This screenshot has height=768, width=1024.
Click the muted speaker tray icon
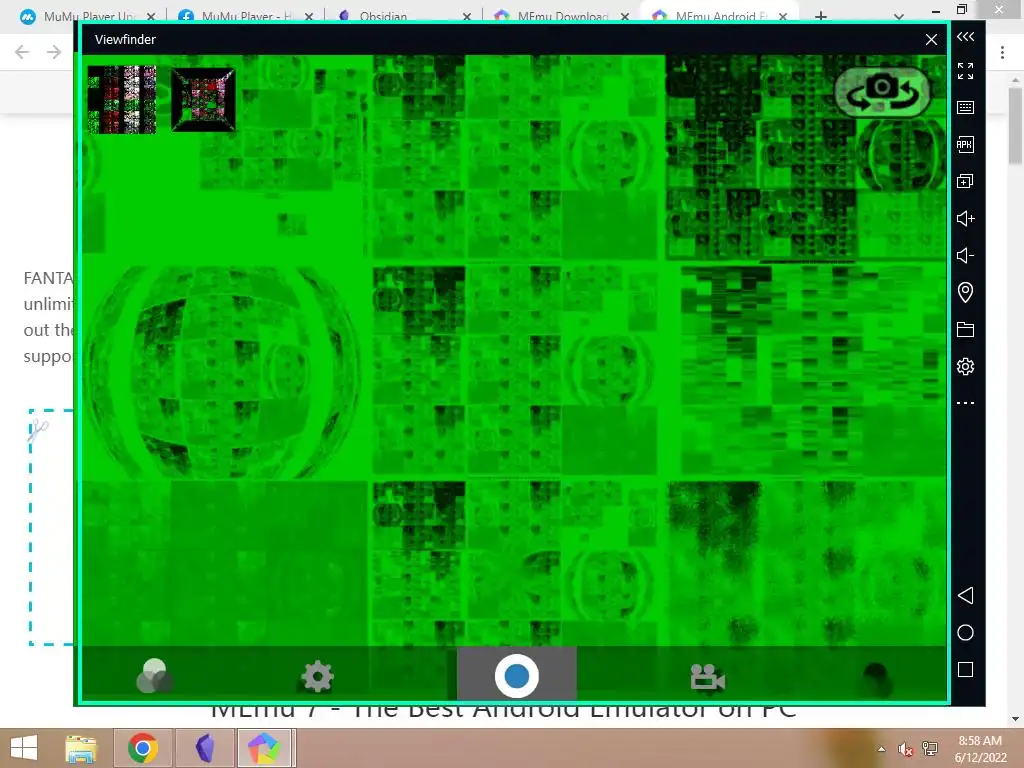tap(905, 749)
